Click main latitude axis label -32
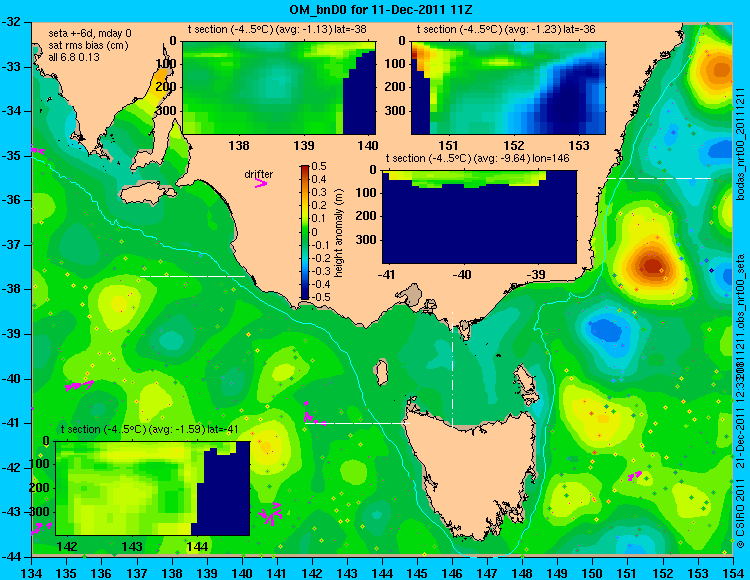 [13, 22]
